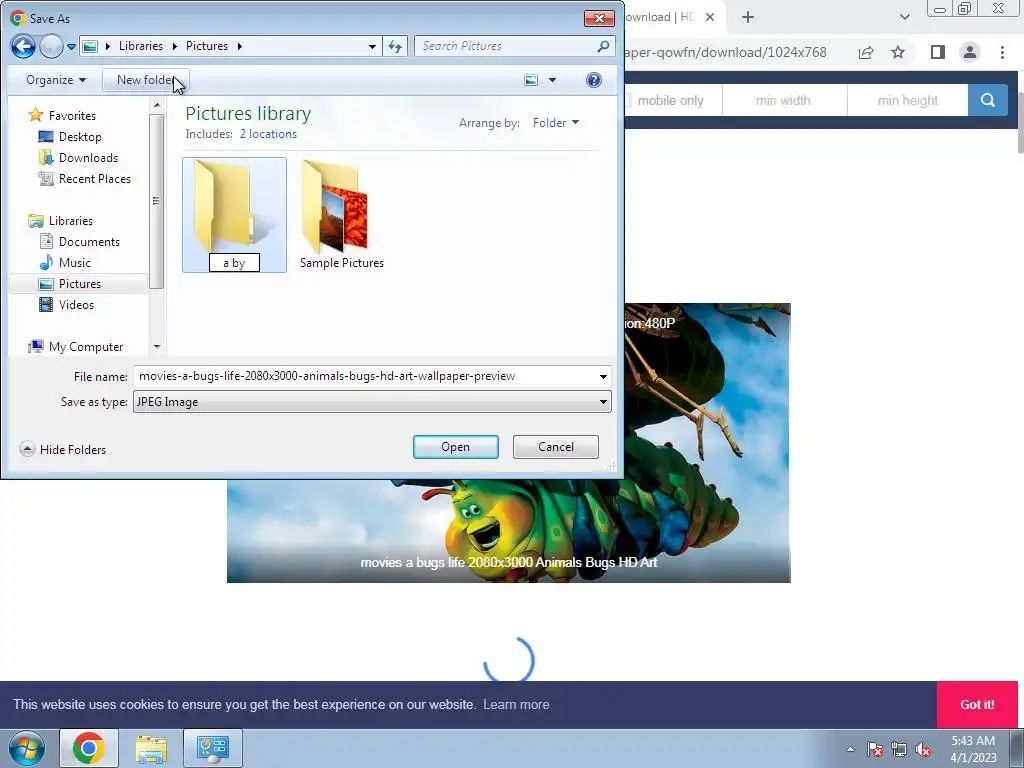
Task: Click the Pictures breadcrumb in address bar
Action: tap(206, 46)
